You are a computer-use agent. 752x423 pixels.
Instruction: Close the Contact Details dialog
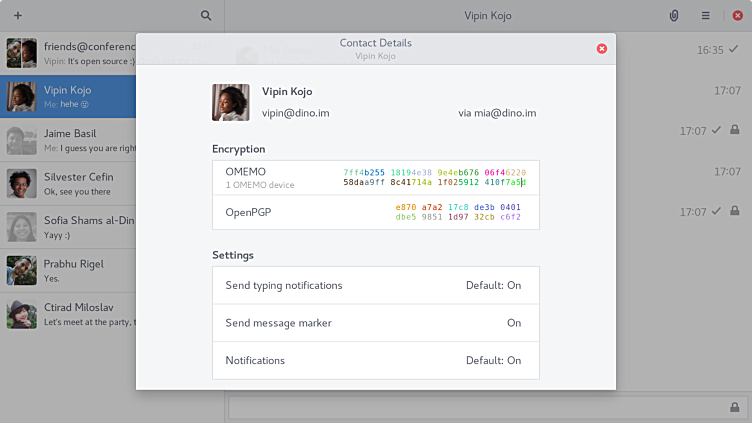pos(602,49)
